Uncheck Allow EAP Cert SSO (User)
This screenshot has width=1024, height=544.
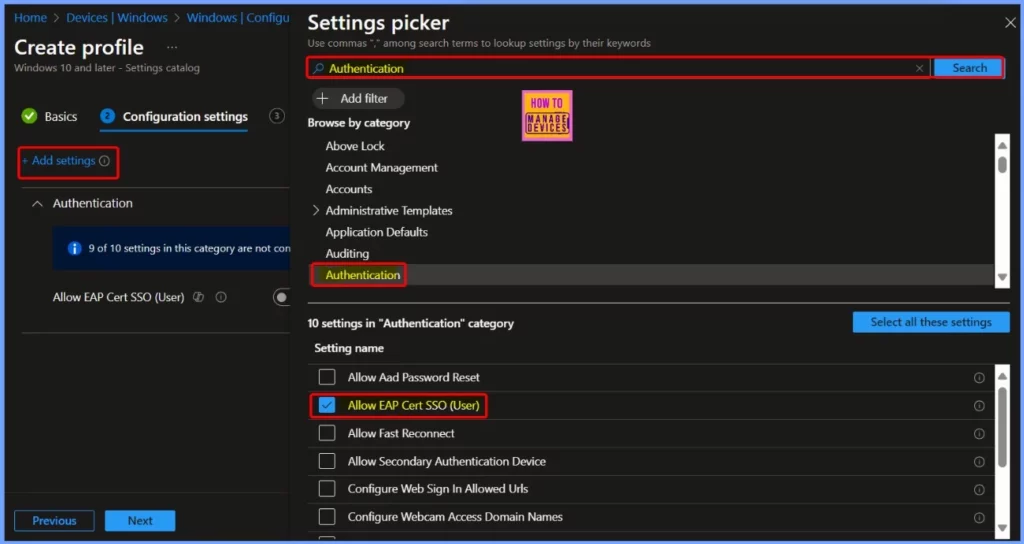(327, 405)
